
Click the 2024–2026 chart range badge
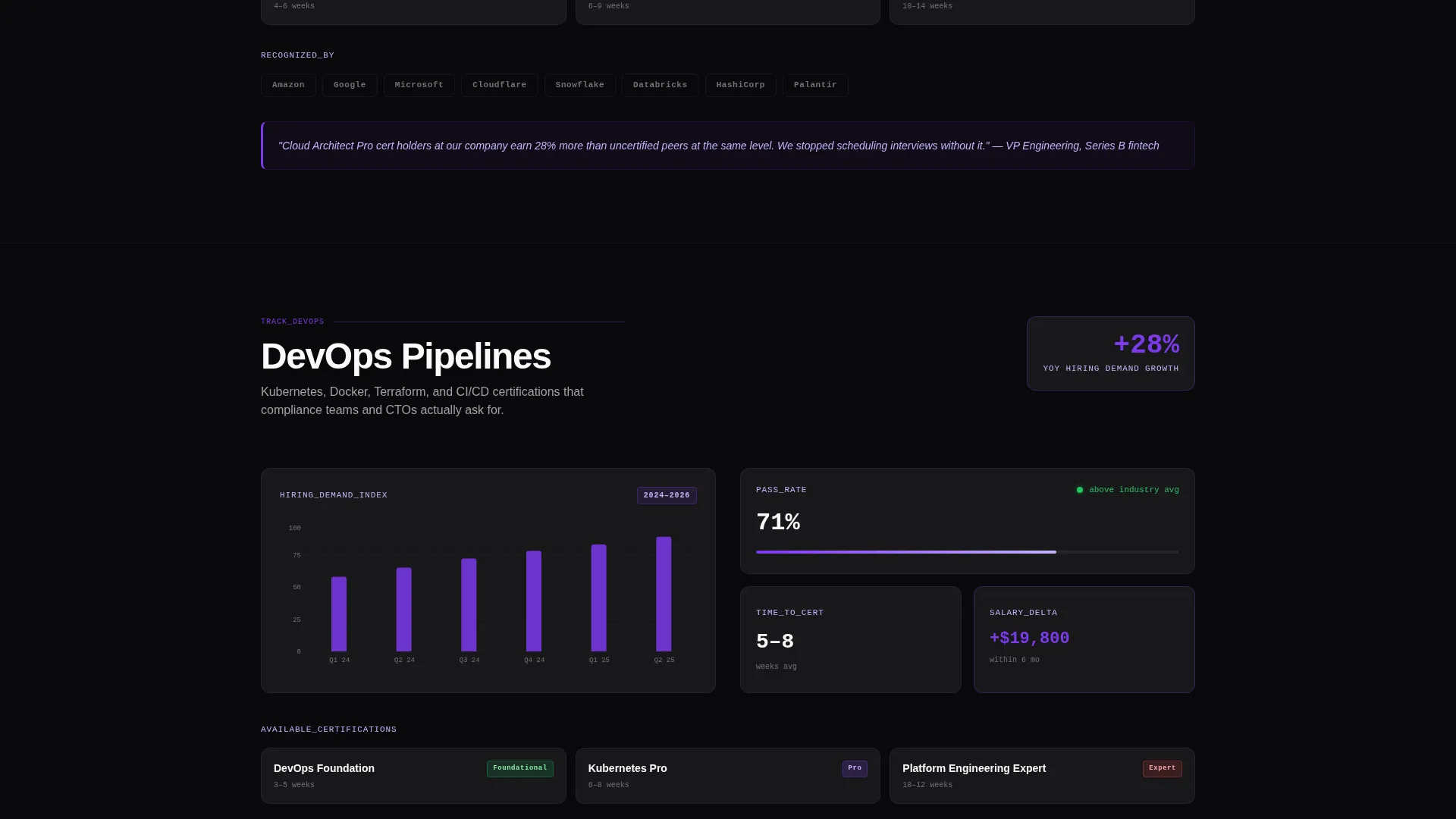point(667,495)
